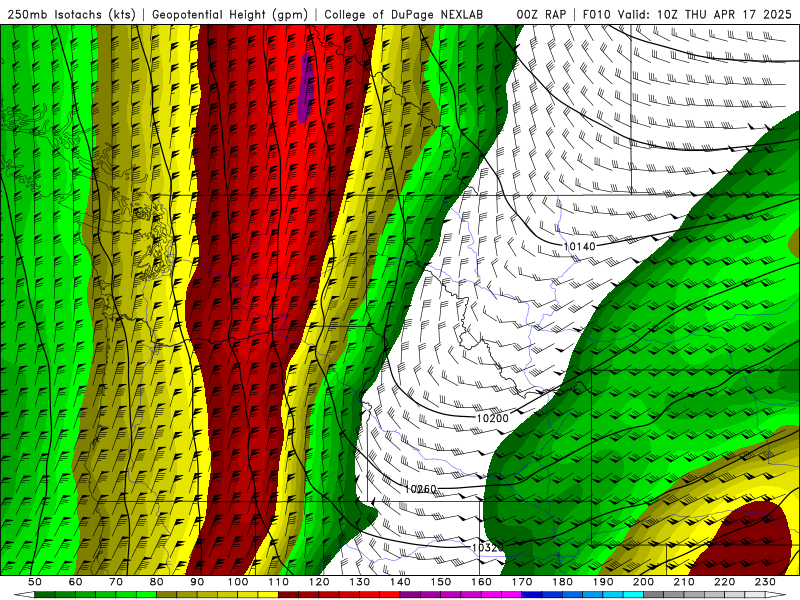Click the 'Geopotential Height (gpm)' title text

pyautogui.click(x=230, y=15)
